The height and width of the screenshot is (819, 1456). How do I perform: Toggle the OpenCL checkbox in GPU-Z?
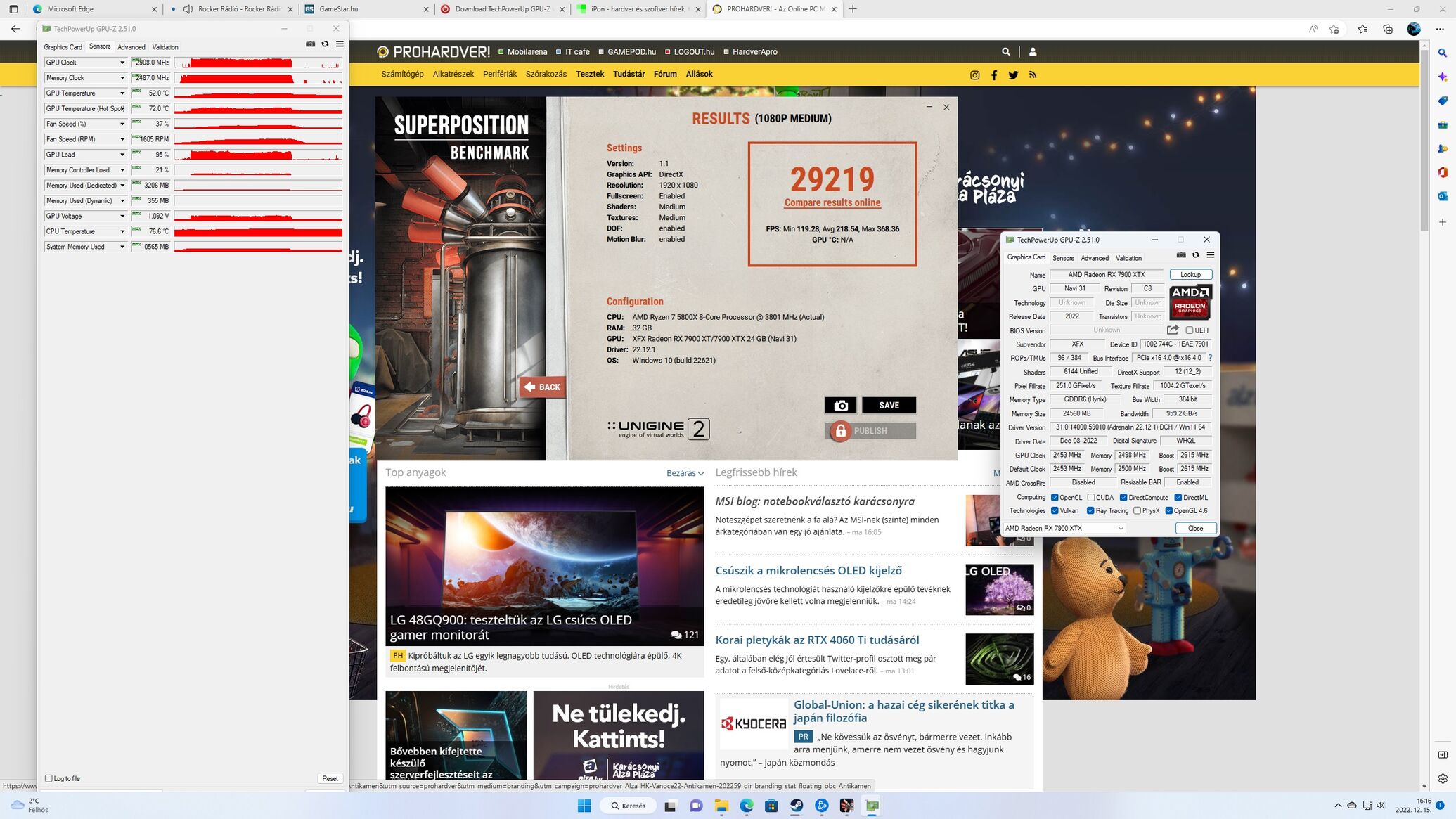pyautogui.click(x=1055, y=498)
